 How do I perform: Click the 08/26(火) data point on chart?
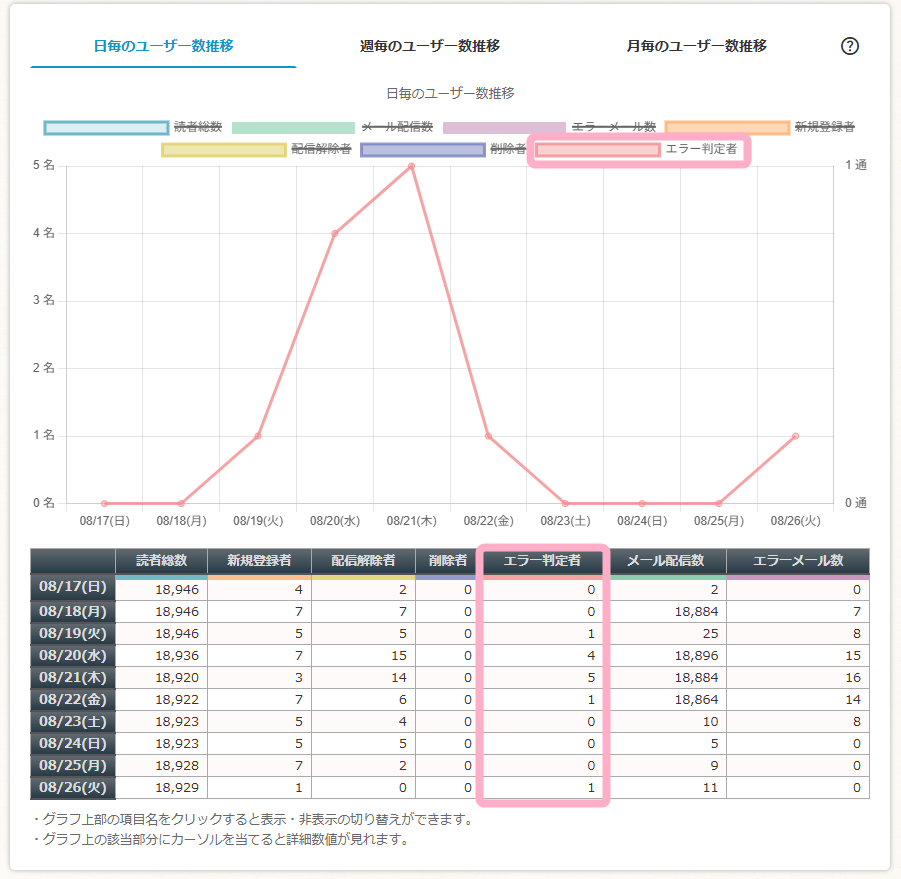click(795, 436)
